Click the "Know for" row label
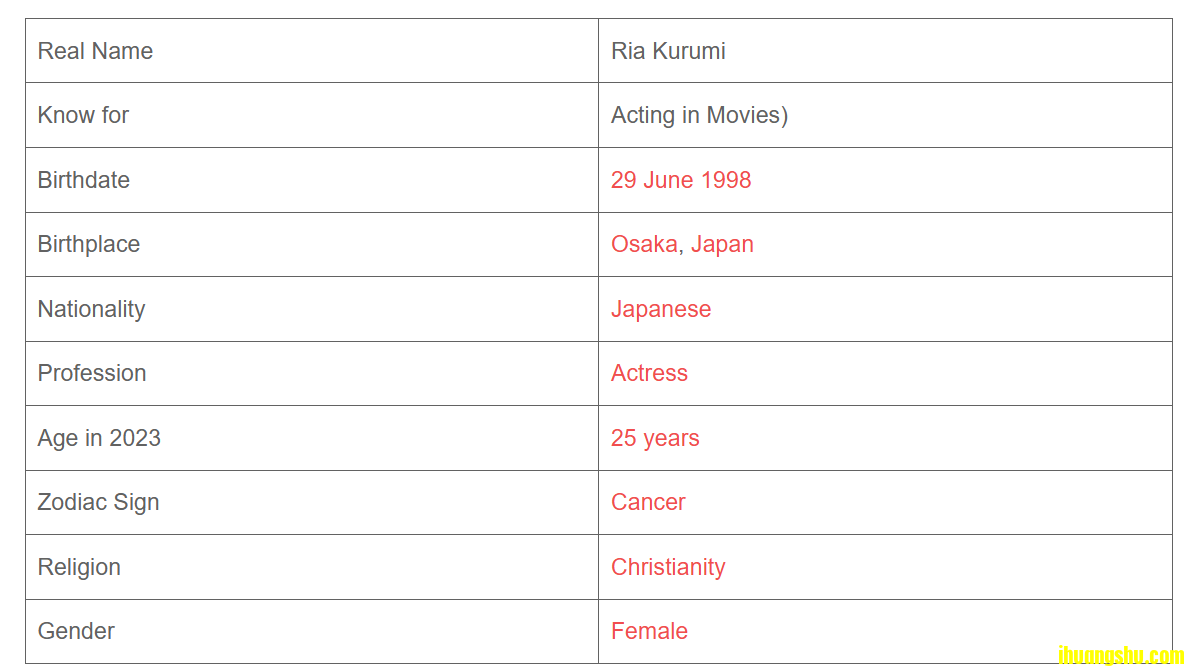The height and width of the screenshot is (671, 1189). 83,115
